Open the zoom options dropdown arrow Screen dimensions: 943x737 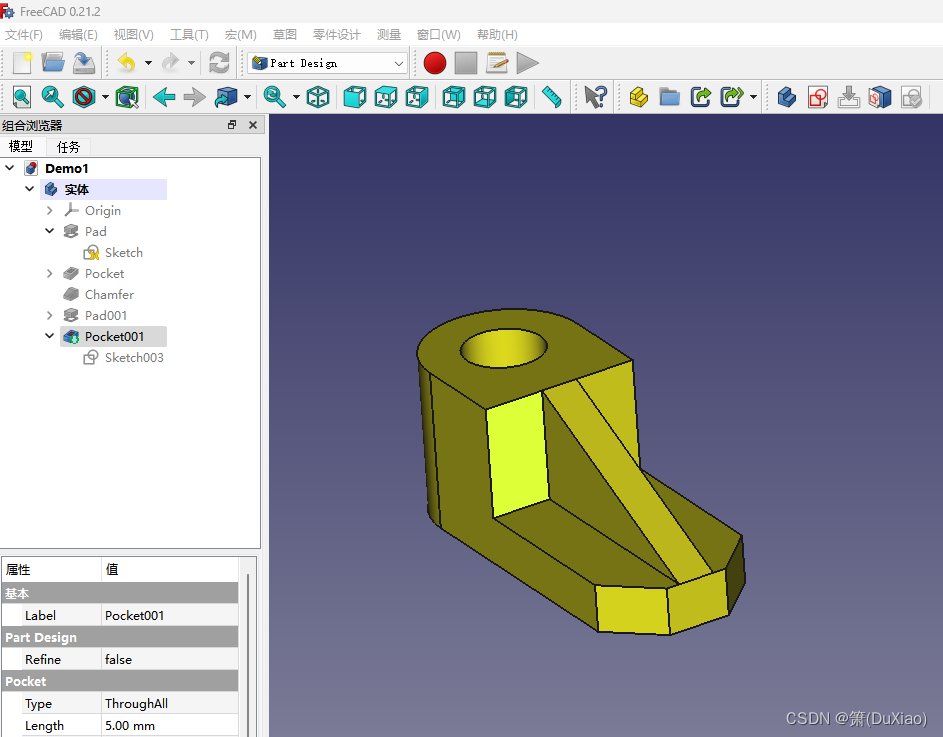[296, 97]
